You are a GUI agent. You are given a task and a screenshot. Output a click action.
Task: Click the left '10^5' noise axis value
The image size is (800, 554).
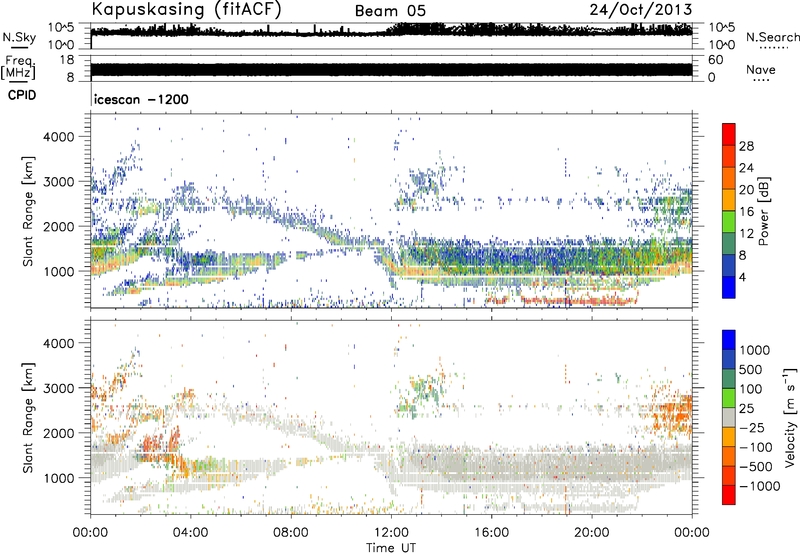coord(61,27)
